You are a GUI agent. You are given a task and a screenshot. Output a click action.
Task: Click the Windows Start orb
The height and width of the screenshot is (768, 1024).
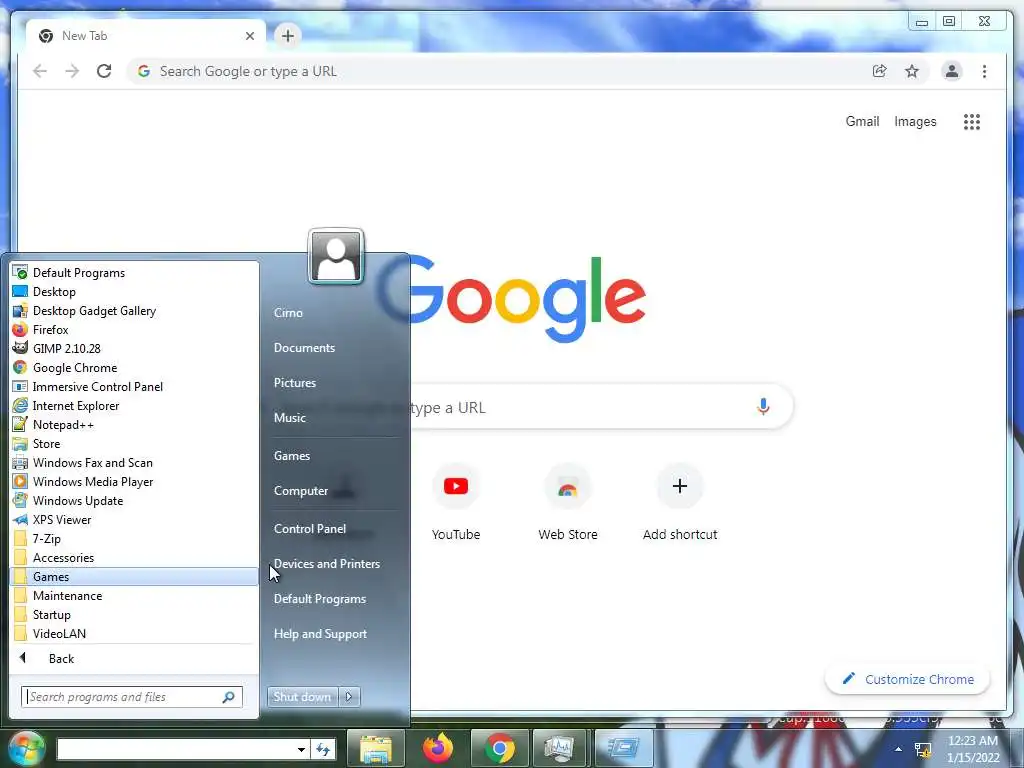pos(26,748)
